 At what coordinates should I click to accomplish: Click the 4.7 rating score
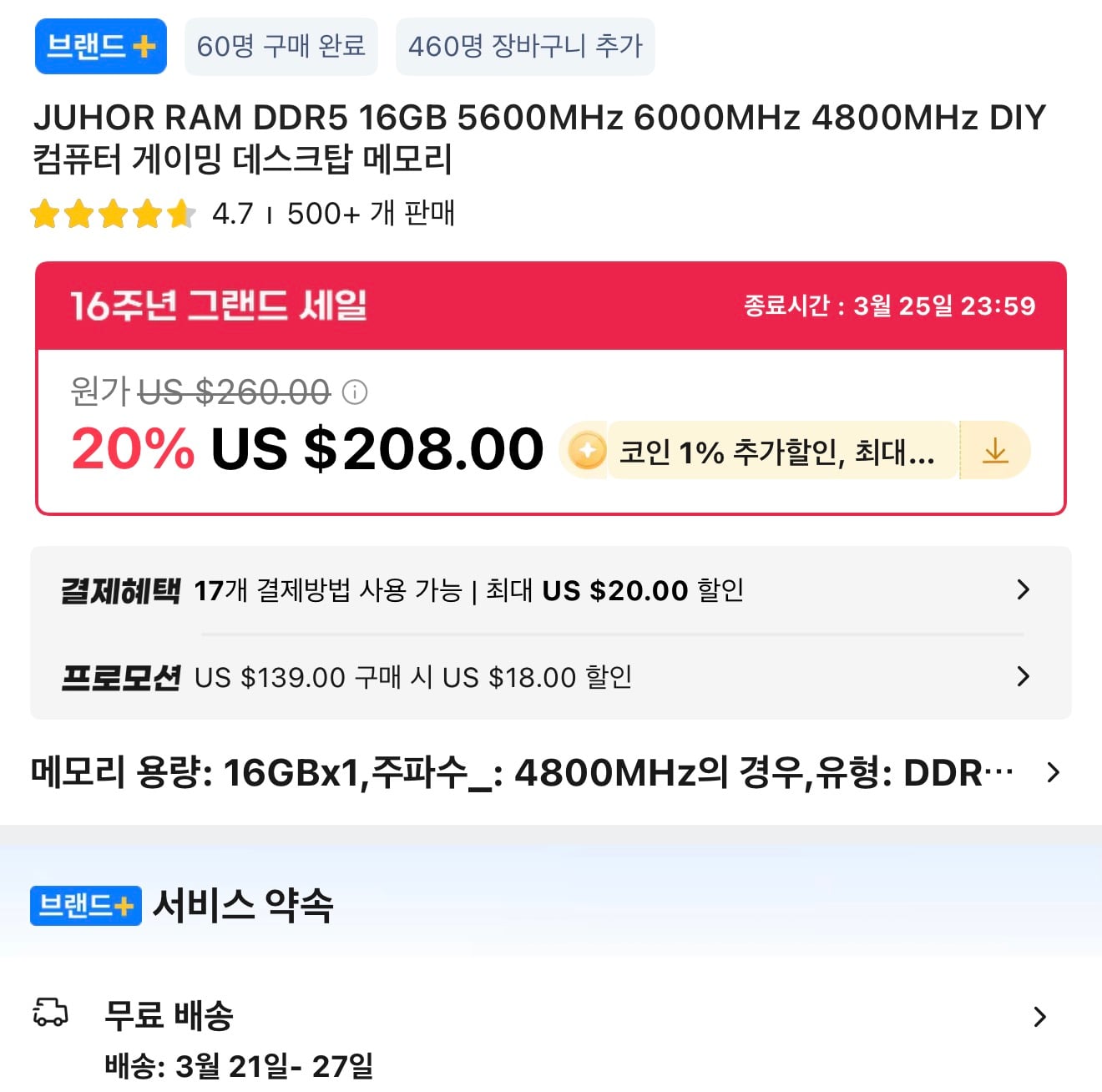[232, 214]
